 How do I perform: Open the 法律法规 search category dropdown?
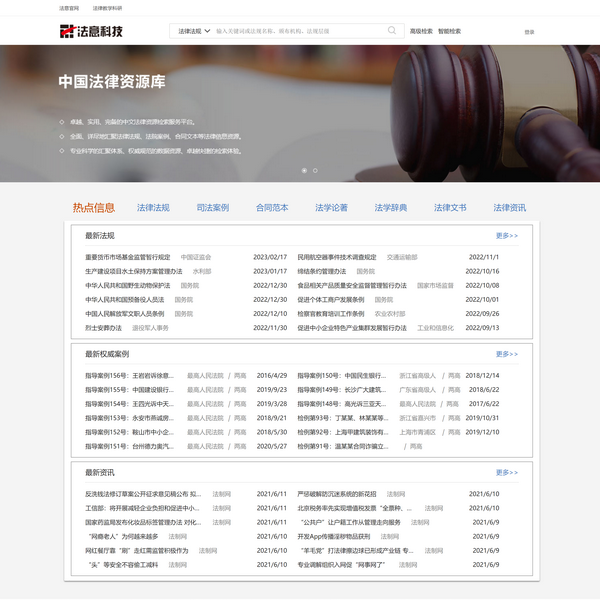pyautogui.click(x=193, y=31)
